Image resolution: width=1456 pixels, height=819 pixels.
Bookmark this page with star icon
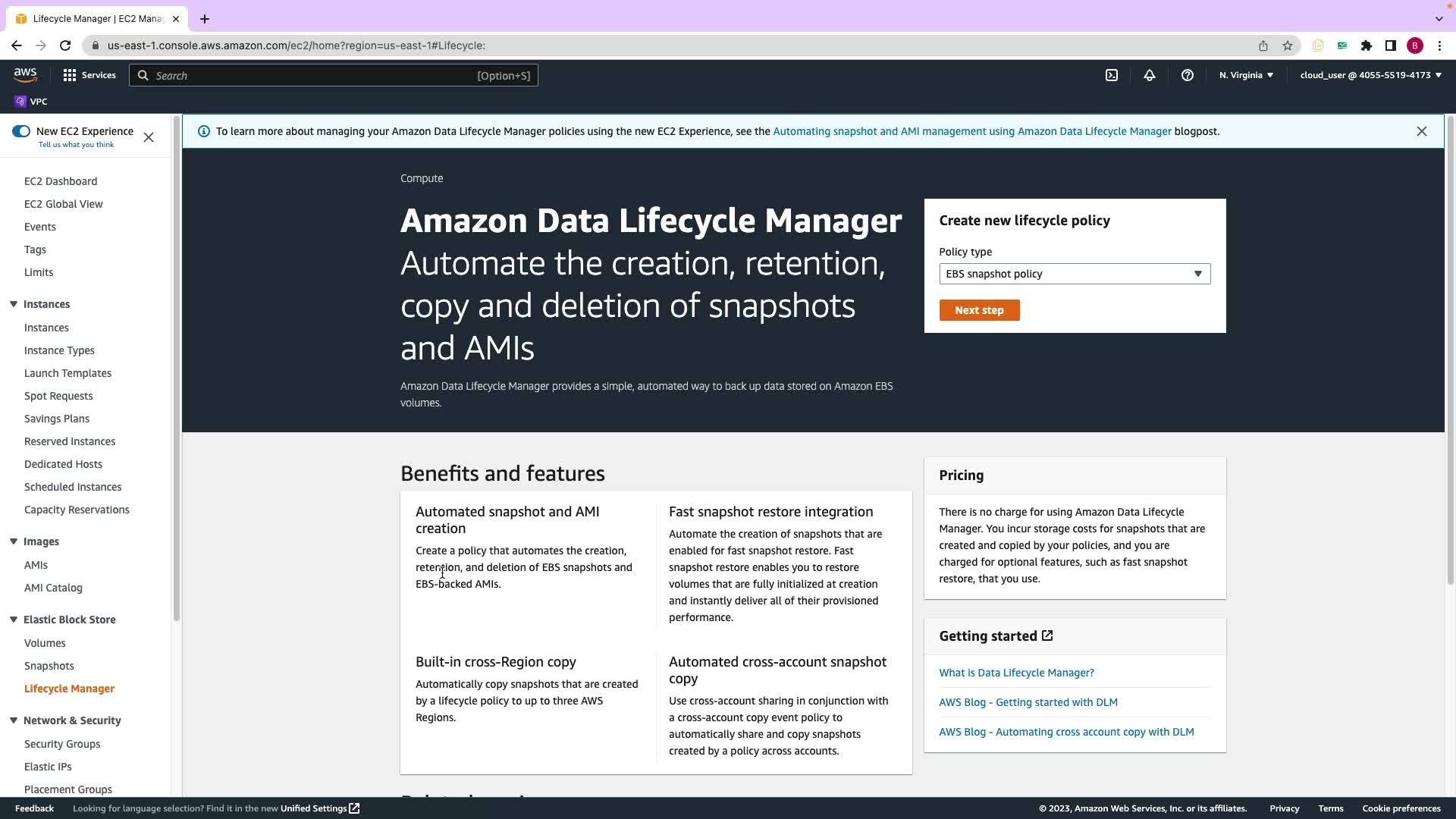click(x=1288, y=45)
